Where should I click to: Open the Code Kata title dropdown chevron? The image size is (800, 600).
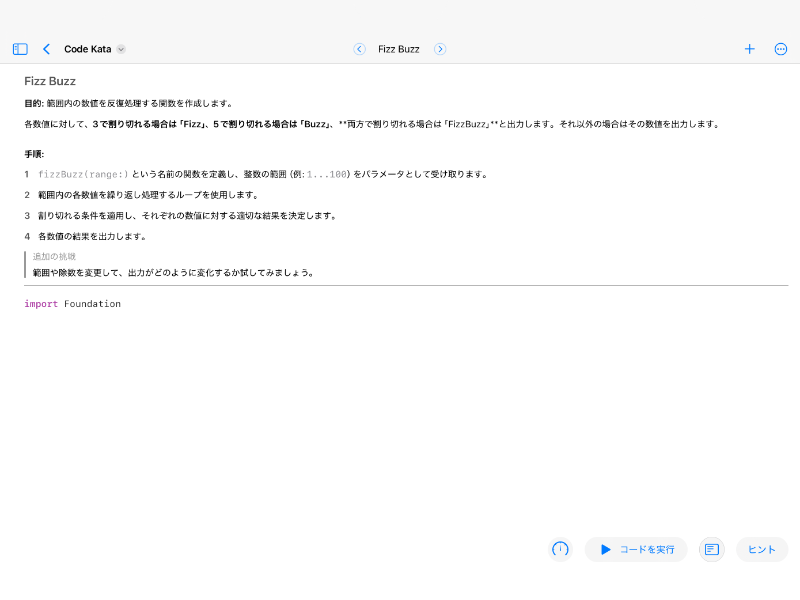pos(120,49)
